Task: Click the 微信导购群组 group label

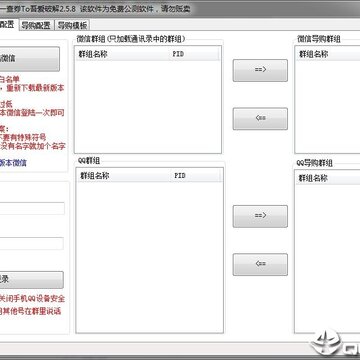Action: click(x=319, y=39)
